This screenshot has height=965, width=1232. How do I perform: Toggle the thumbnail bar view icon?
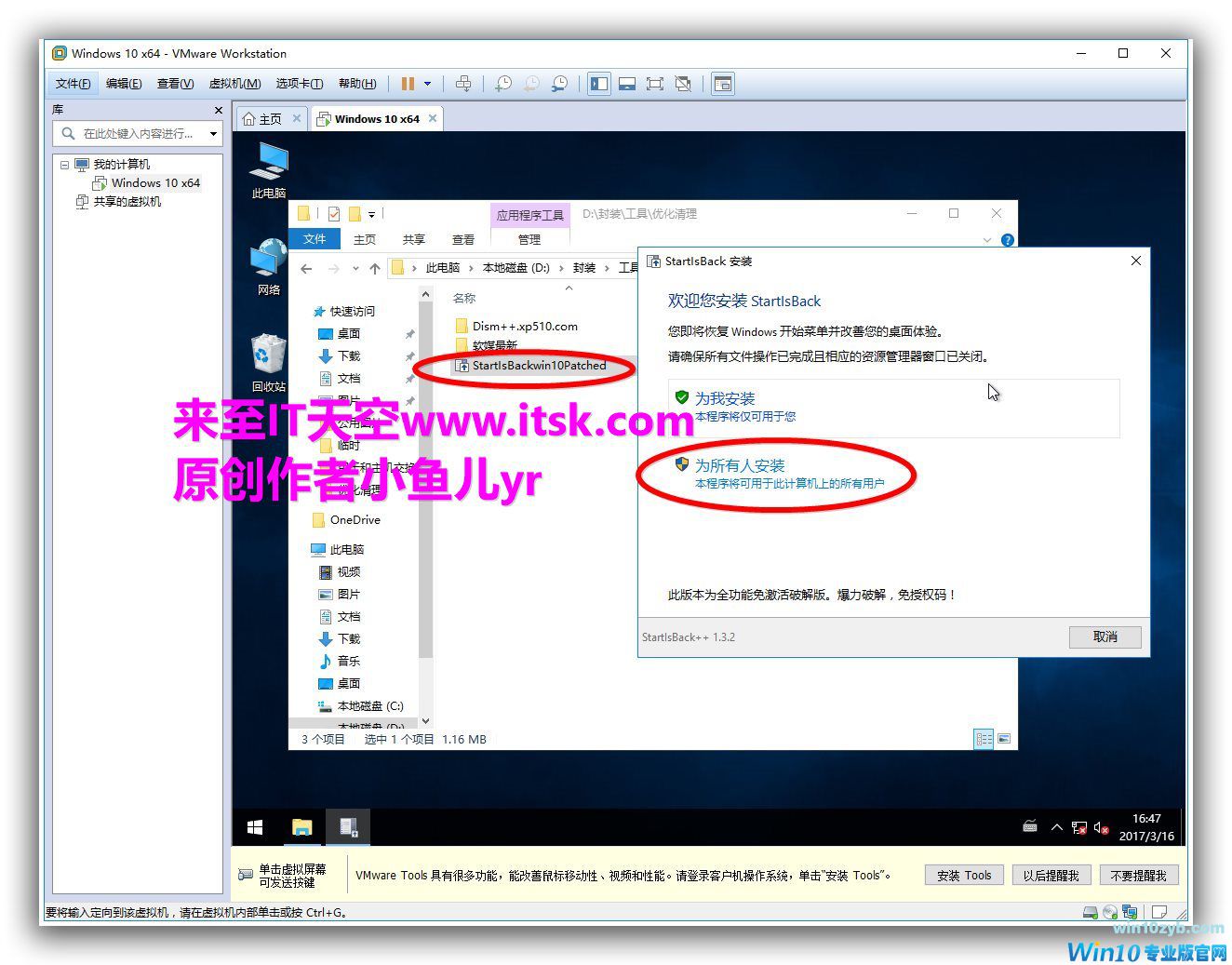coord(627,84)
